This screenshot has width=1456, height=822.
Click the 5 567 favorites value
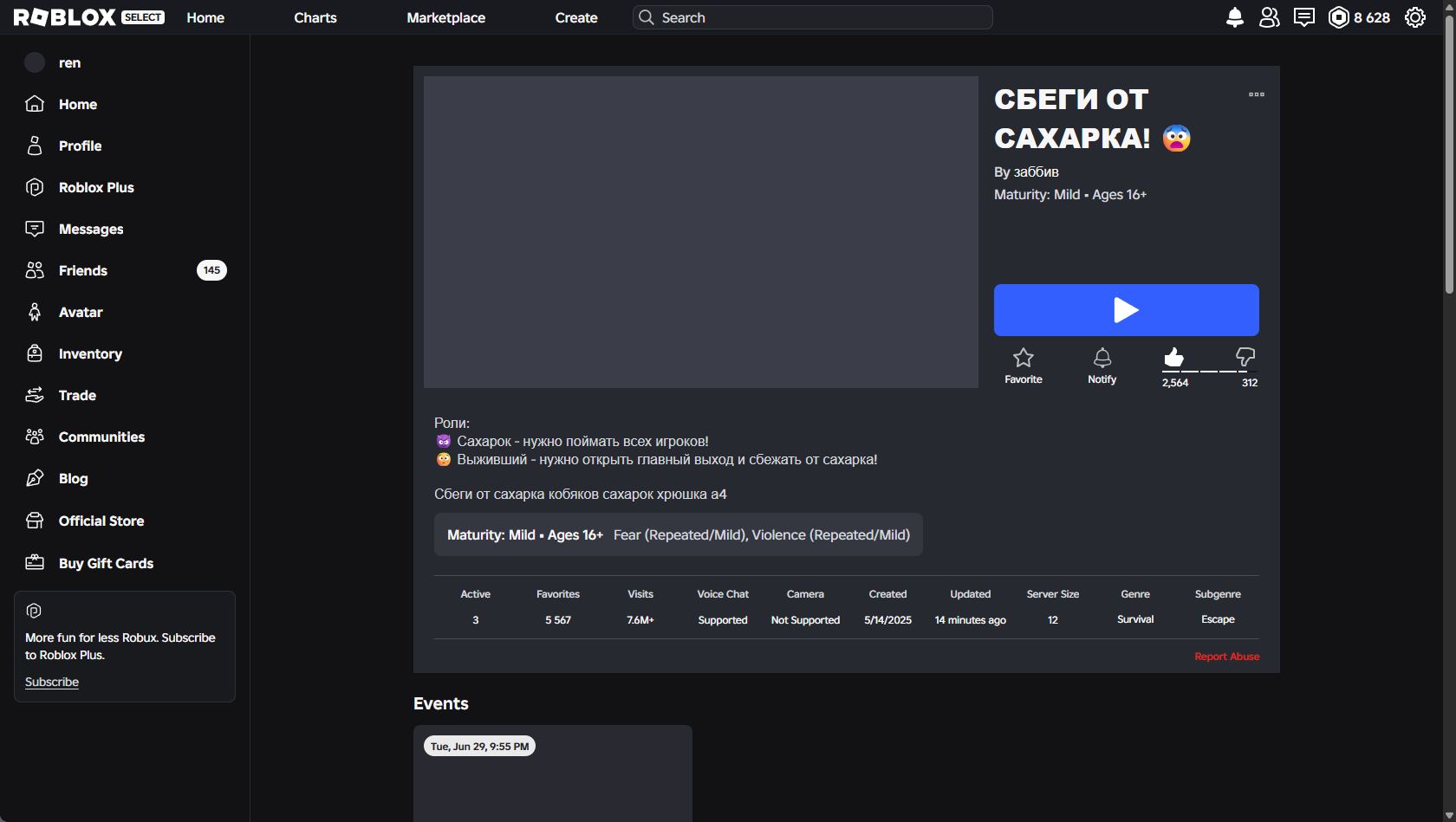click(x=558, y=620)
